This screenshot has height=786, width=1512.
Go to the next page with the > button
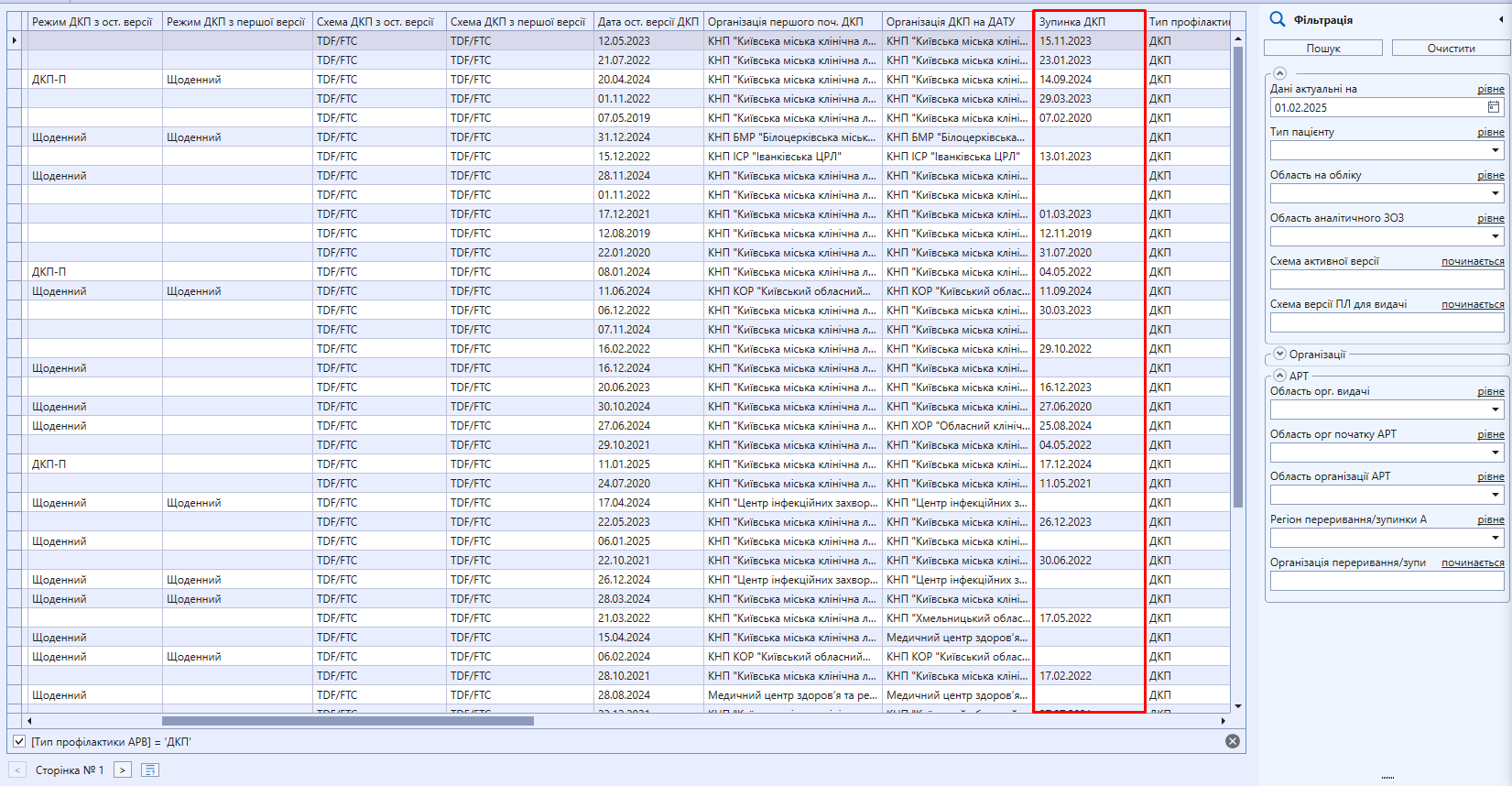(x=123, y=770)
